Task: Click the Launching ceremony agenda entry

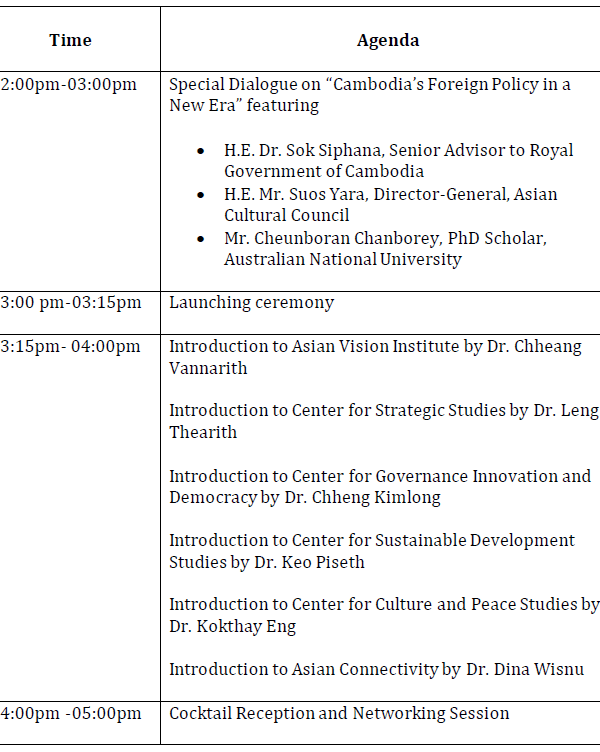Action: [x=251, y=302]
